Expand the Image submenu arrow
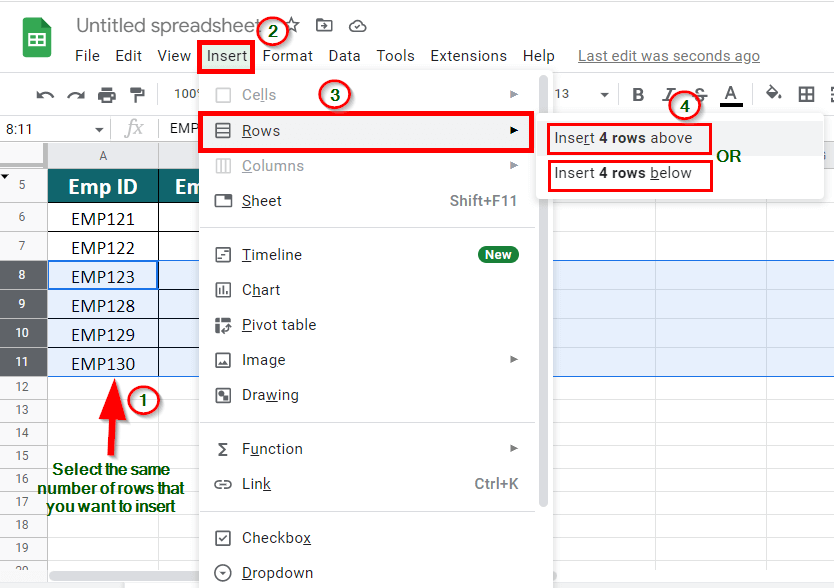This screenshot has height=588, width=834. [x=514, y=359]
